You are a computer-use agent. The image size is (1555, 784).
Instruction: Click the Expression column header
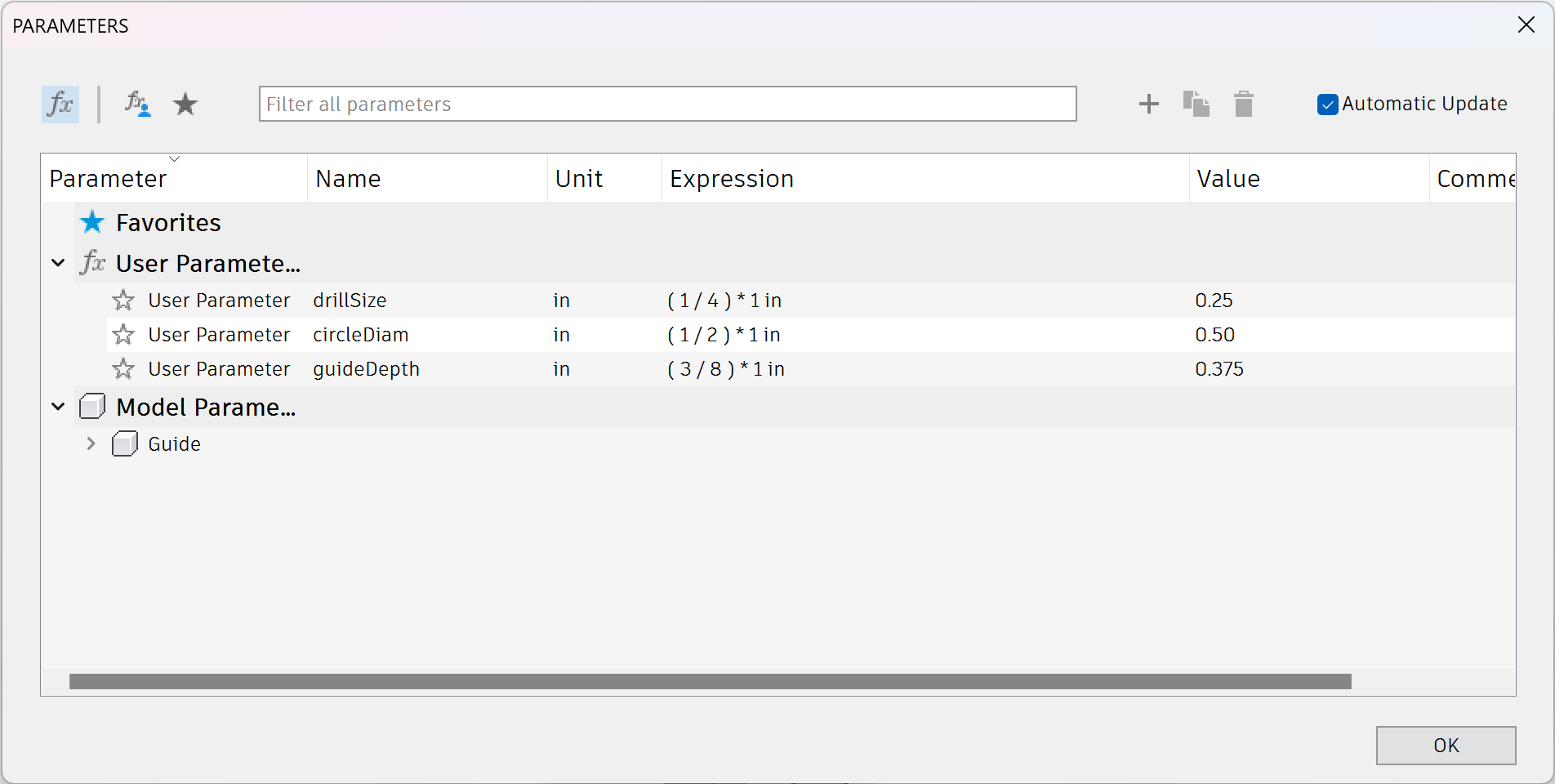click(731, 179)
